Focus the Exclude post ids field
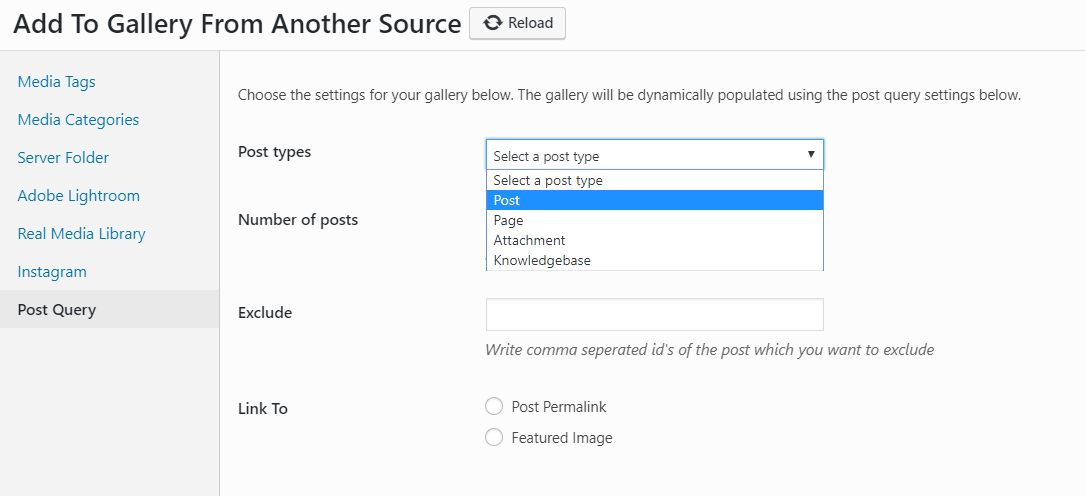Viewport: 1085px width, 496px height. tap(655, 315)
